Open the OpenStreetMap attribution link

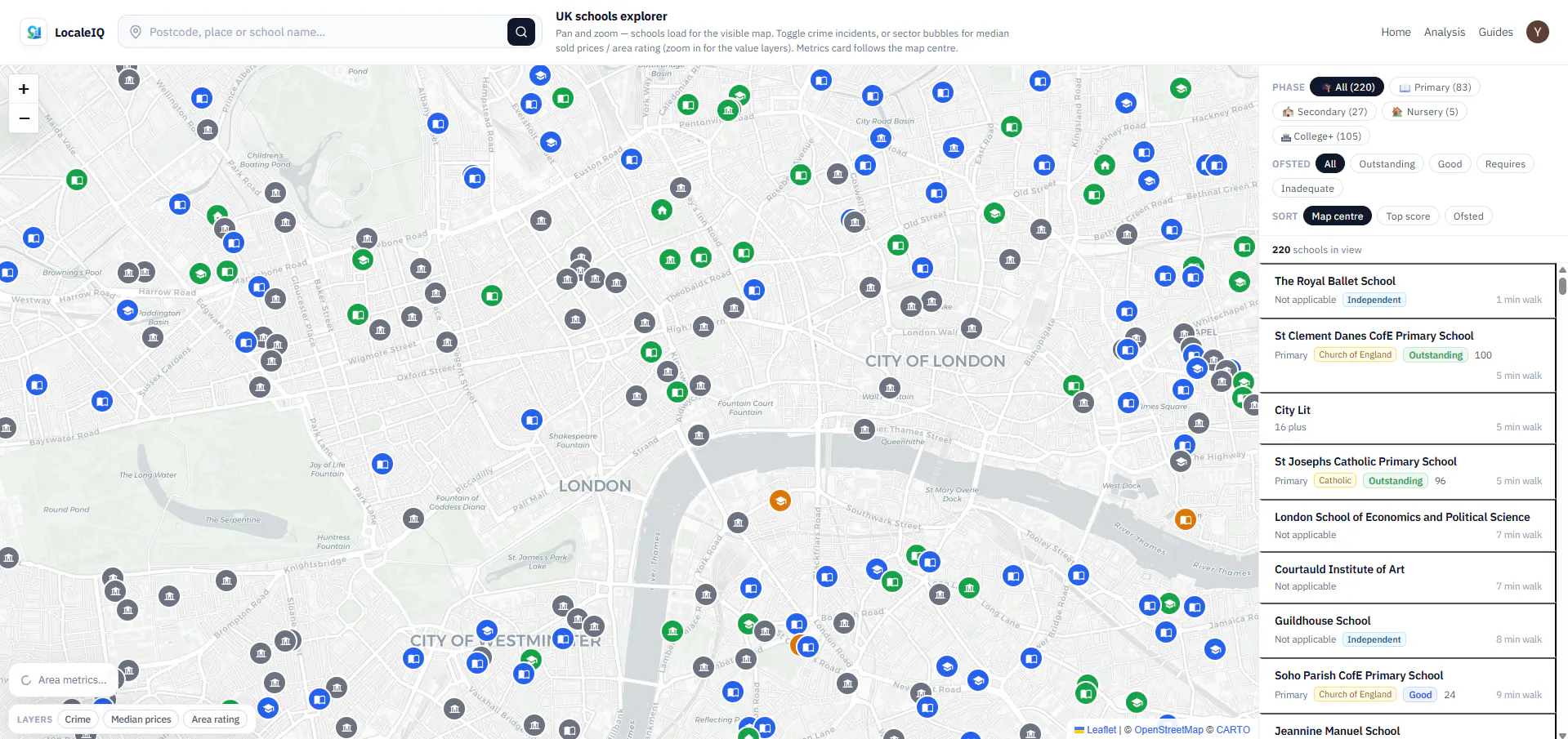pyautogui.click(x=1168, y=730)
